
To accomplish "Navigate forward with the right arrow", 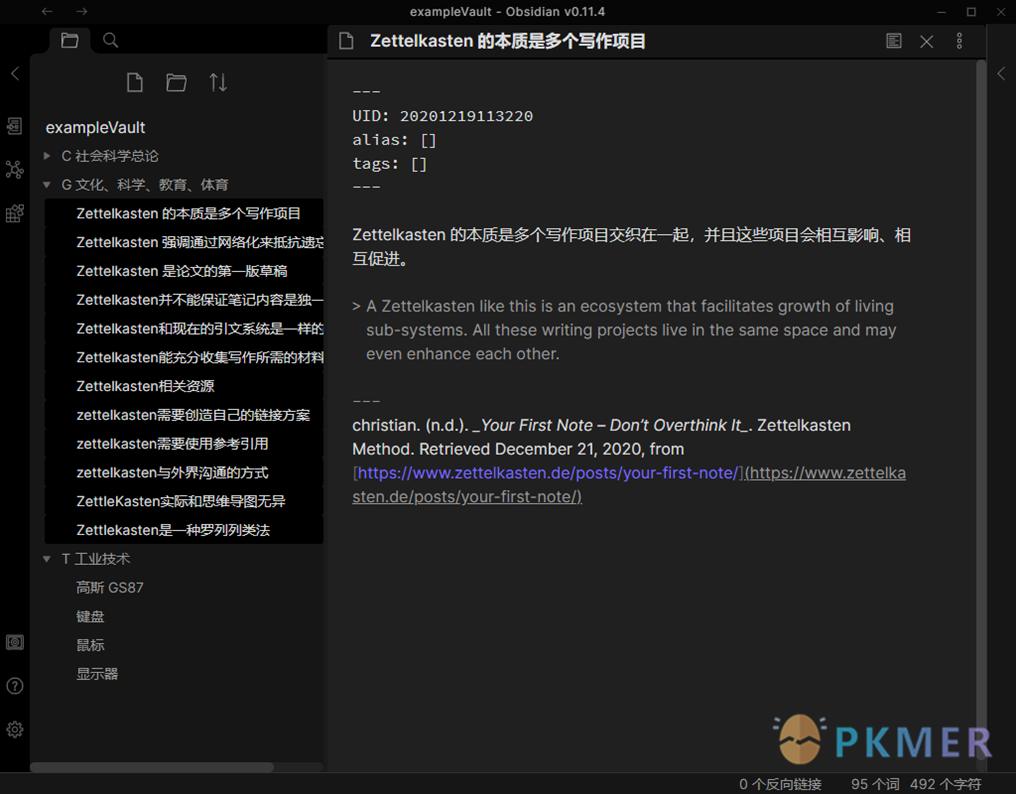I will pyautogui.click(x=82, y=11).
